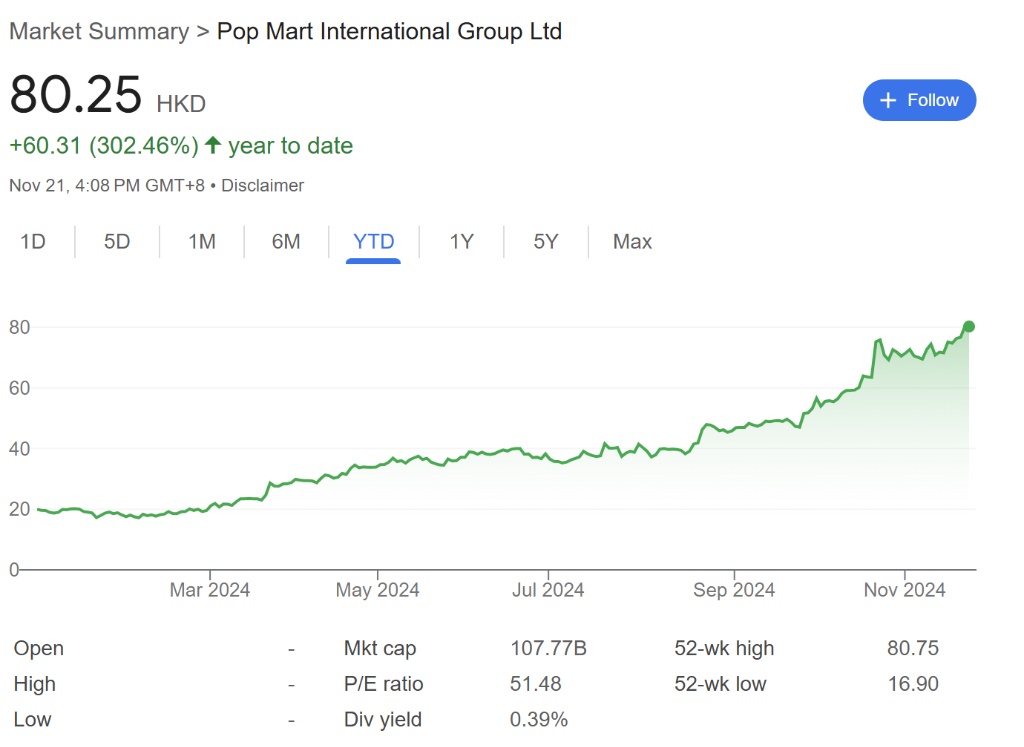This screenshot has height=747, width=1024.
Task: Click the 52-wk high value 80.75
Action: click(912, 648)
